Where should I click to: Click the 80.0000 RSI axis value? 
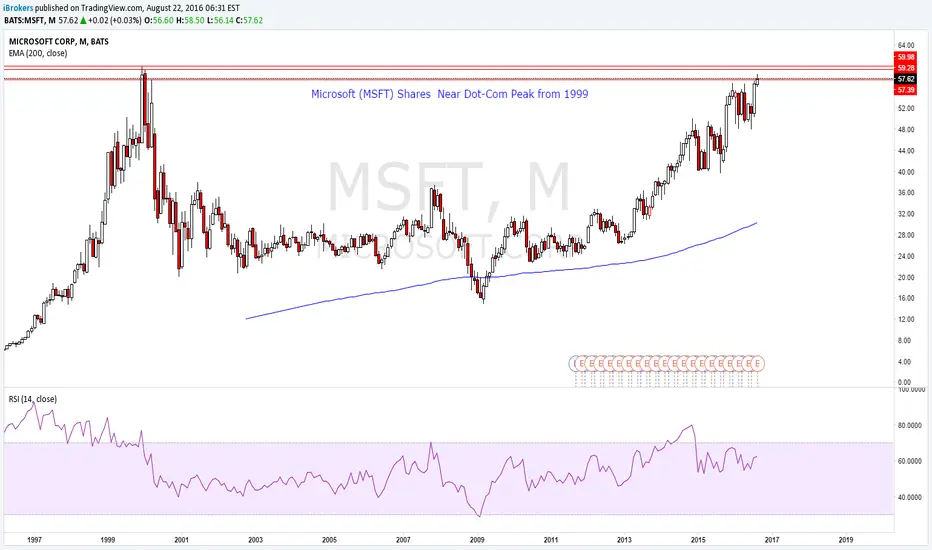point(911,426)
